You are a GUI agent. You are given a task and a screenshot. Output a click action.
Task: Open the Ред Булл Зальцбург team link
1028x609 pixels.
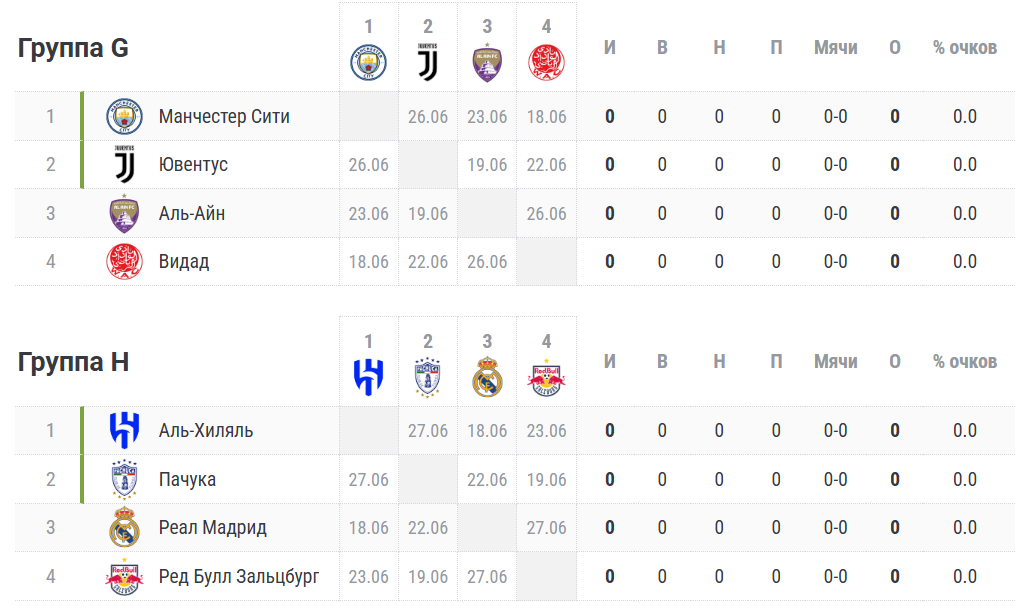239,576
